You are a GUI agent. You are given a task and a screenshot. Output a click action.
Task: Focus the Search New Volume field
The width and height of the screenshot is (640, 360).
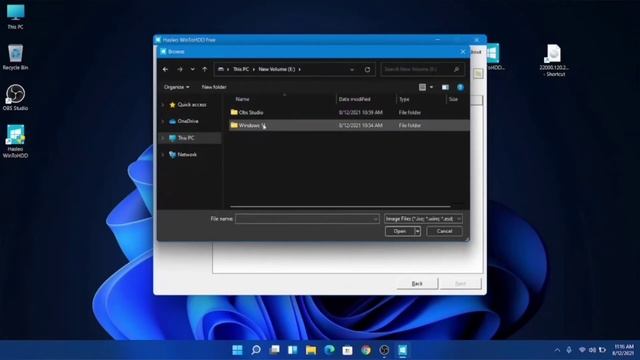[x=422, y=69]
